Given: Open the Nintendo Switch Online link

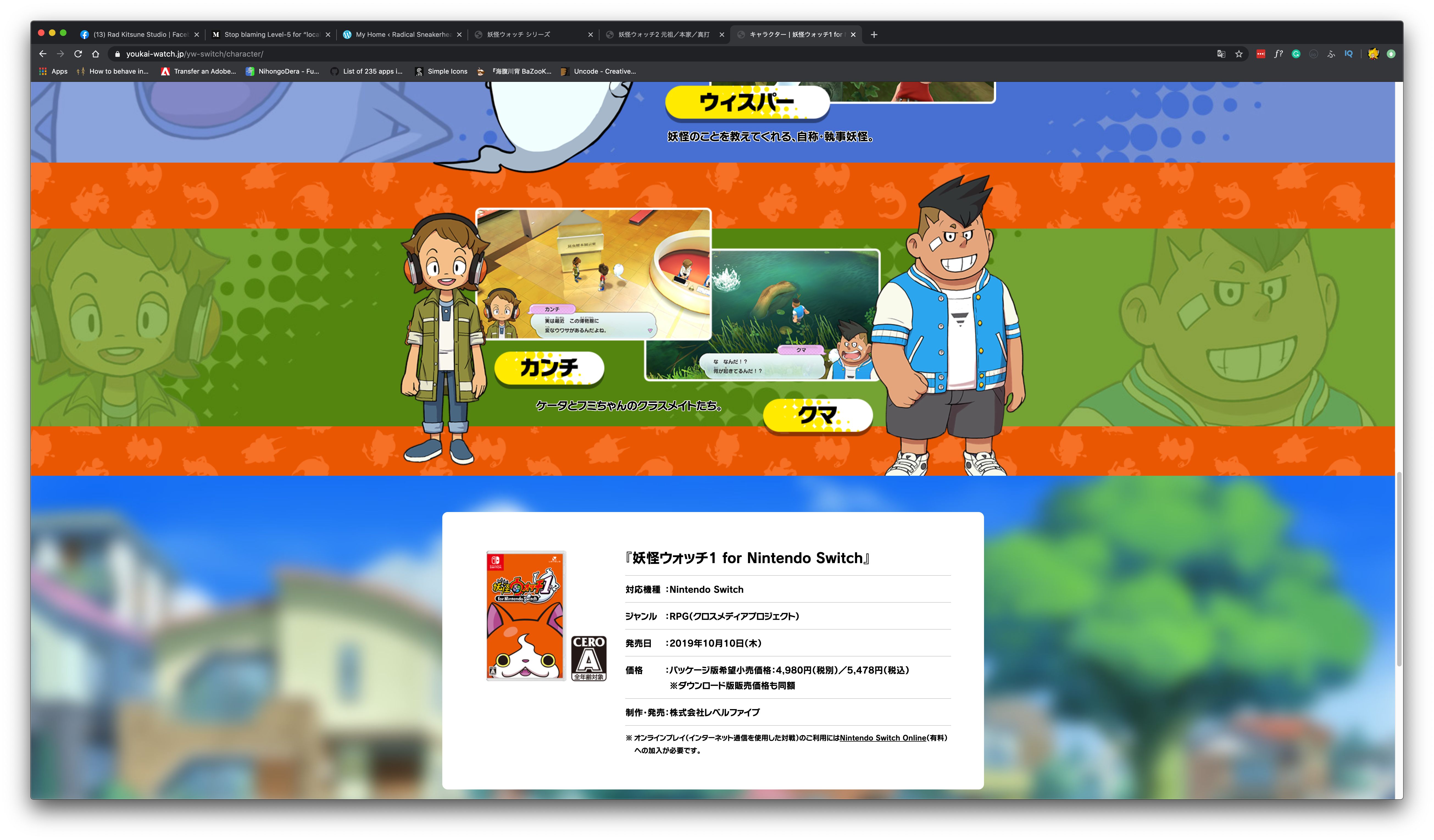Looking at the screenshot, I should (883, 738).
